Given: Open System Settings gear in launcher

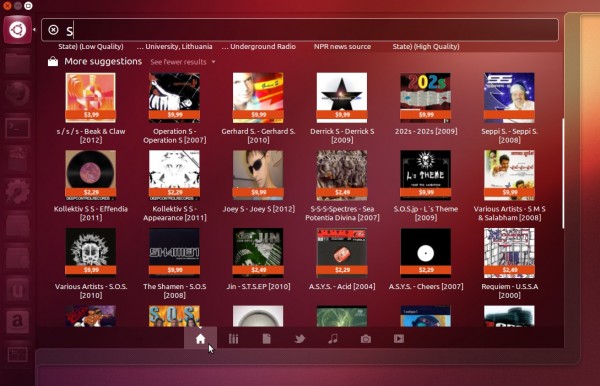Looking at the screenshot, I should click(x=17, y=191).
